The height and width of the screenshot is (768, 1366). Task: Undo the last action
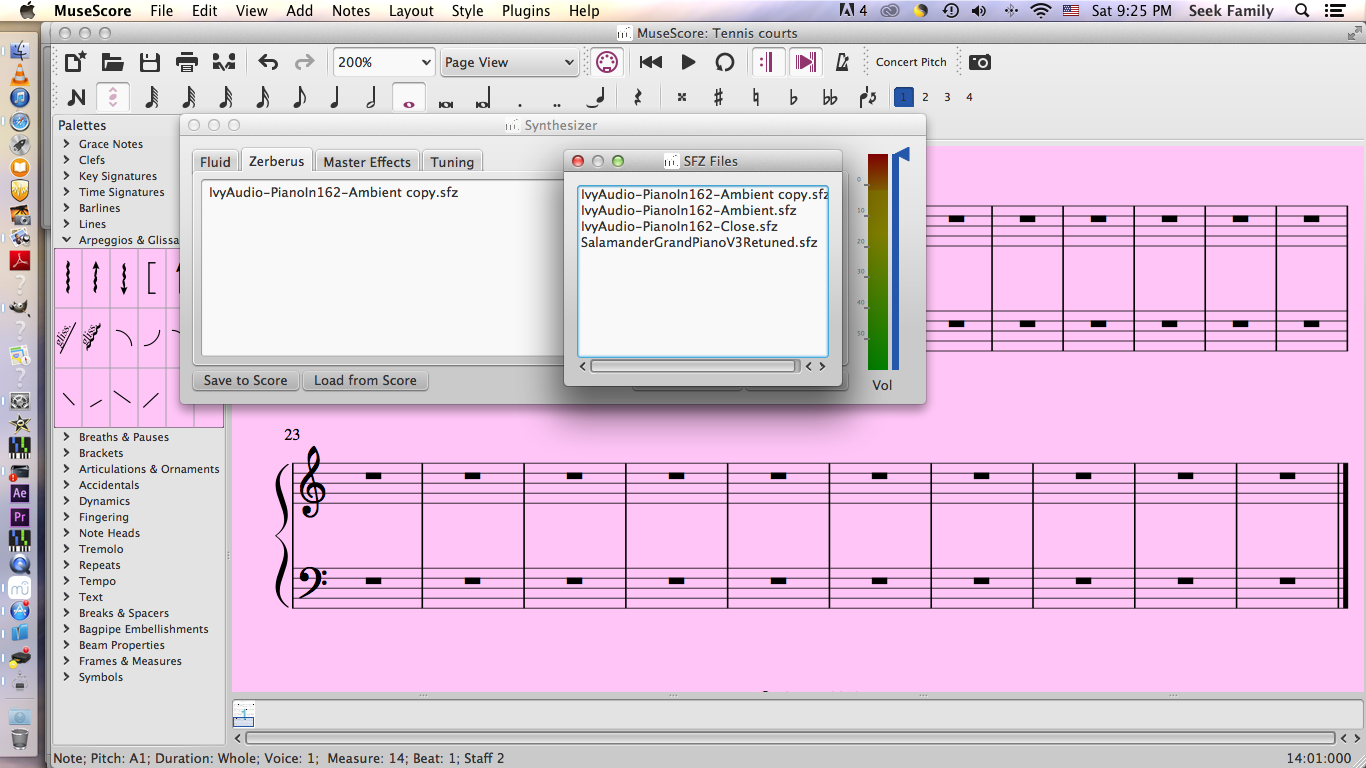pos(268,62)
